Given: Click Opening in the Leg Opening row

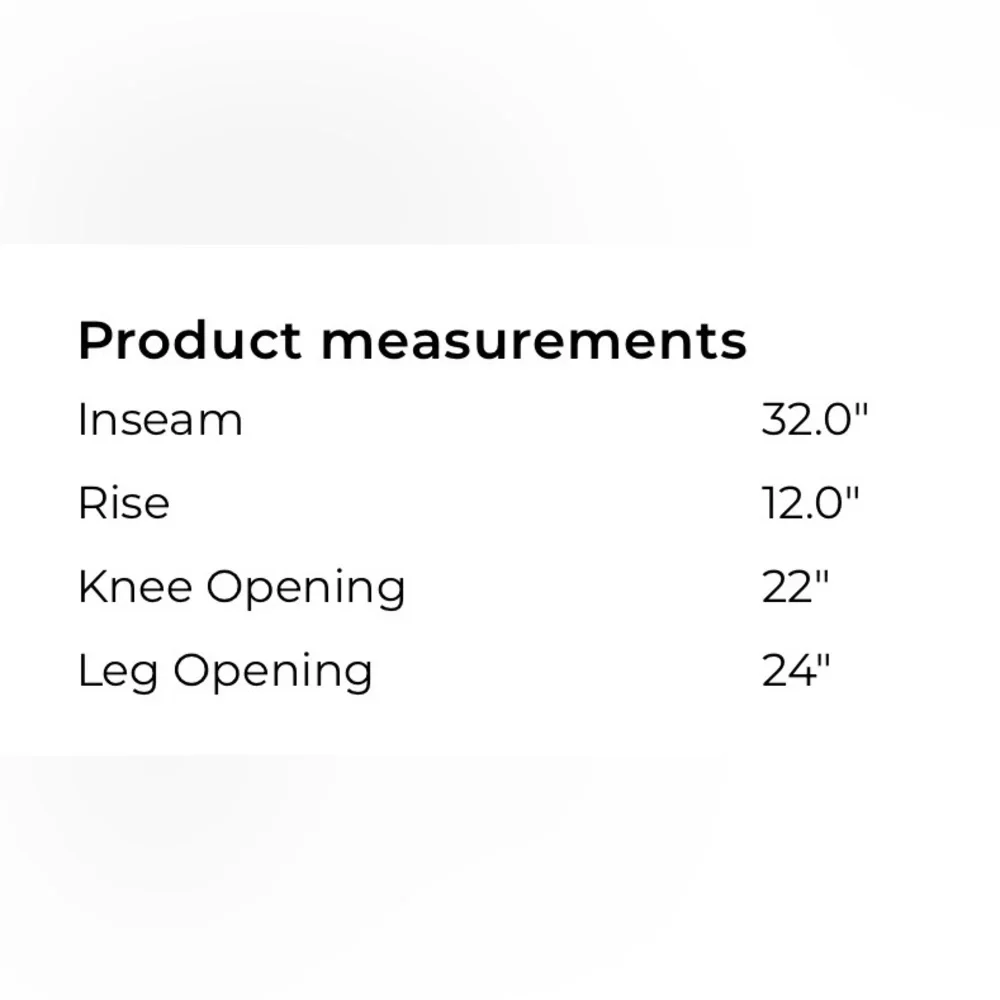Looking at the screenshot, I should [x=273, y=672].
